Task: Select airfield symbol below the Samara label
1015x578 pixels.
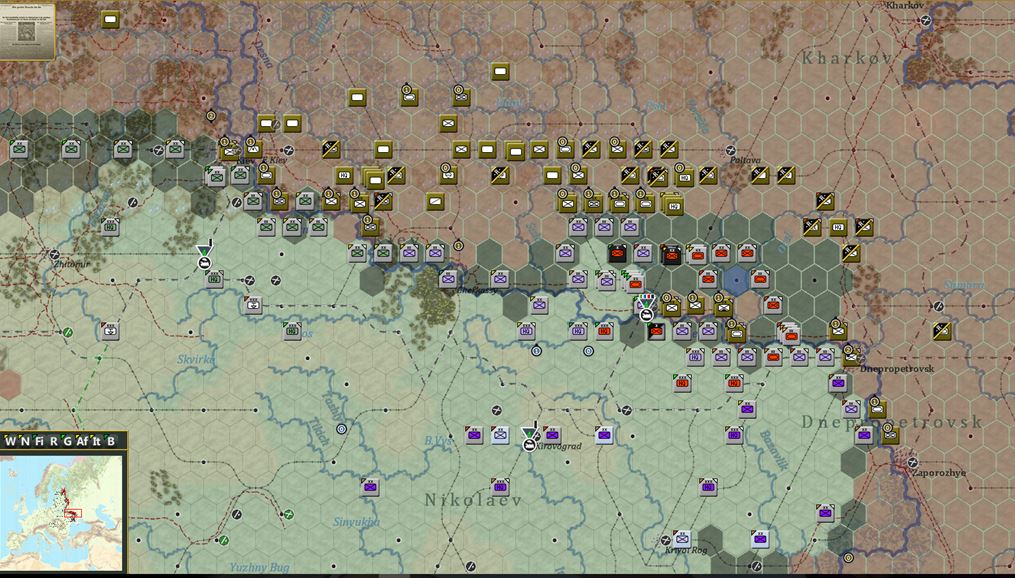Action: click(x=939, y=306)
